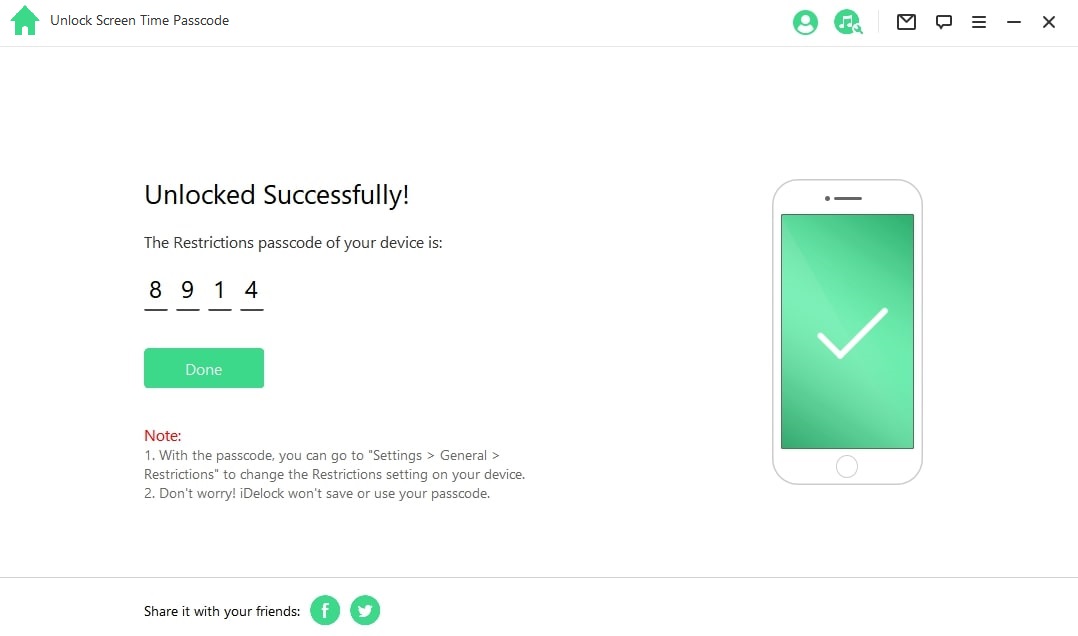Click the red Note label

(x=162, y=435)
